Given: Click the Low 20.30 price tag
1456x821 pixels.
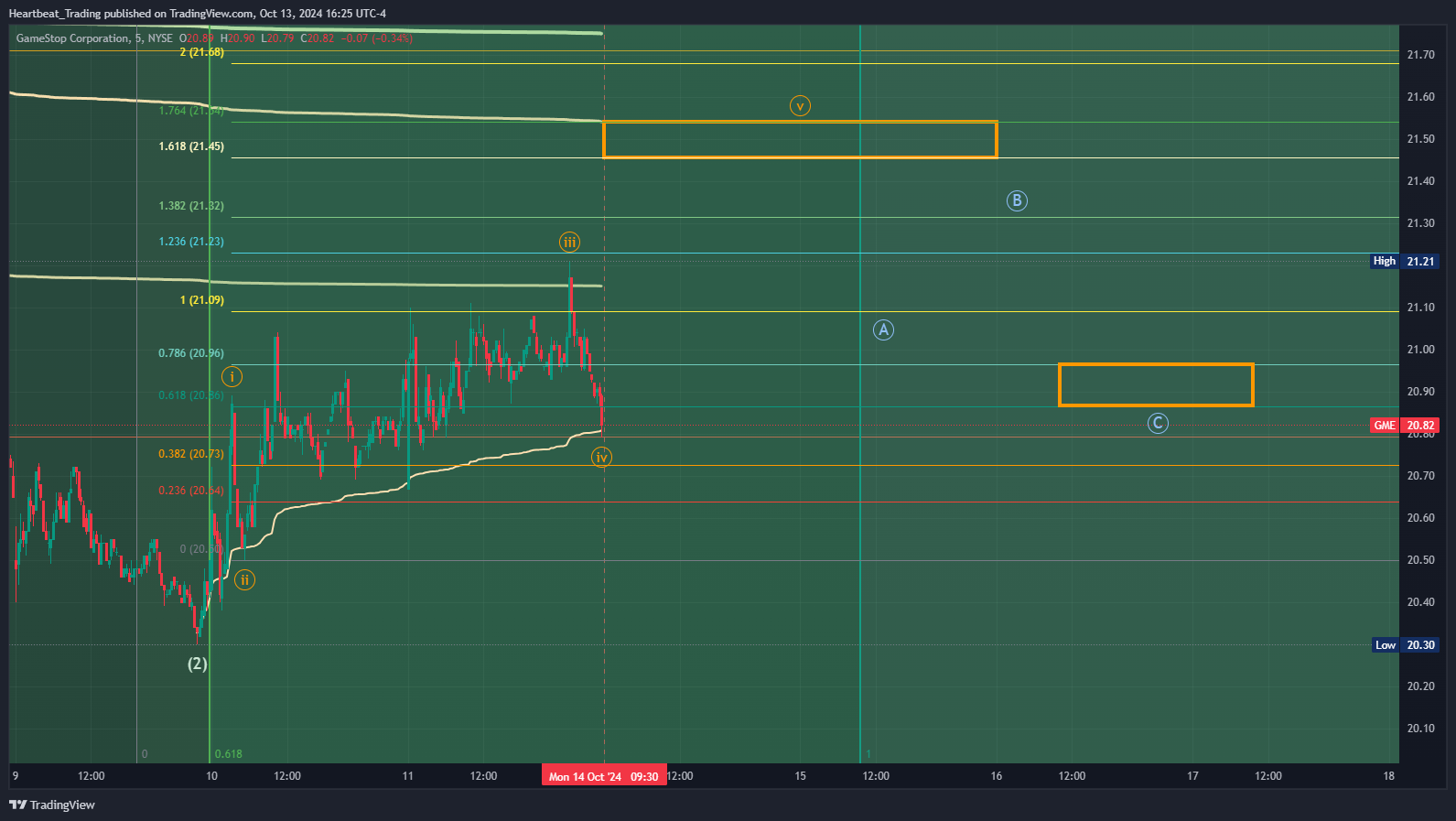Looking at the screenshot, I should click(x=1407, y=644).
